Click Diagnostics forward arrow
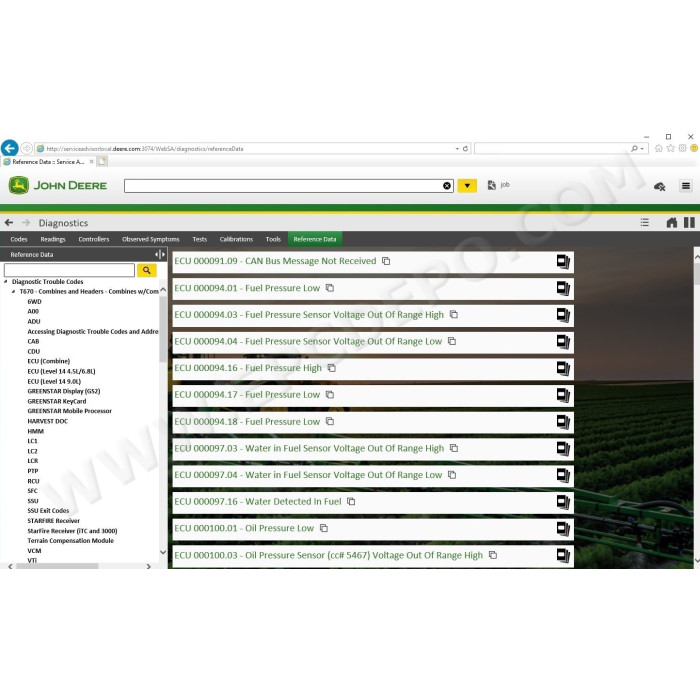The height and width of the screenshot is (700, 700). pyautogui.click(x=26, y=222)
